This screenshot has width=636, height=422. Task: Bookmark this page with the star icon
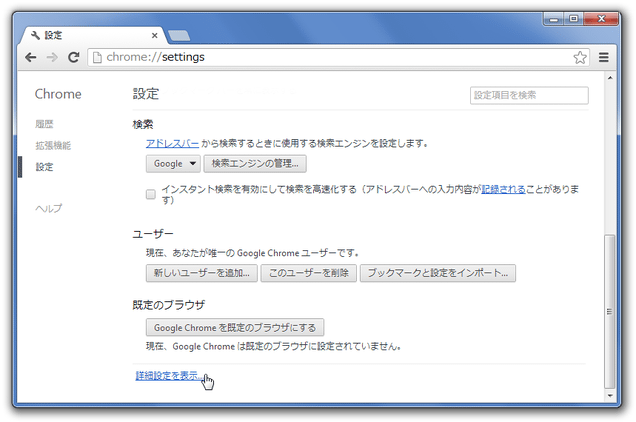pos(580,57)
